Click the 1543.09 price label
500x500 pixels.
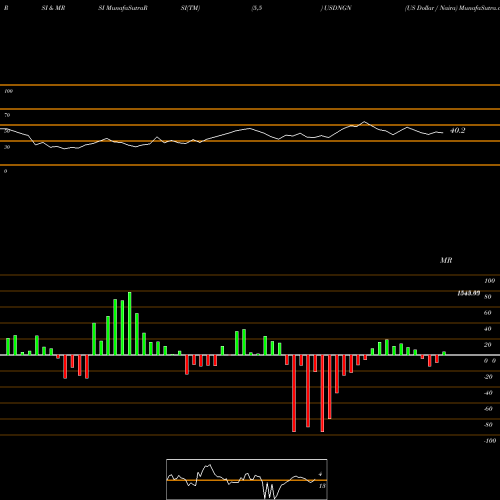[468, 293]
